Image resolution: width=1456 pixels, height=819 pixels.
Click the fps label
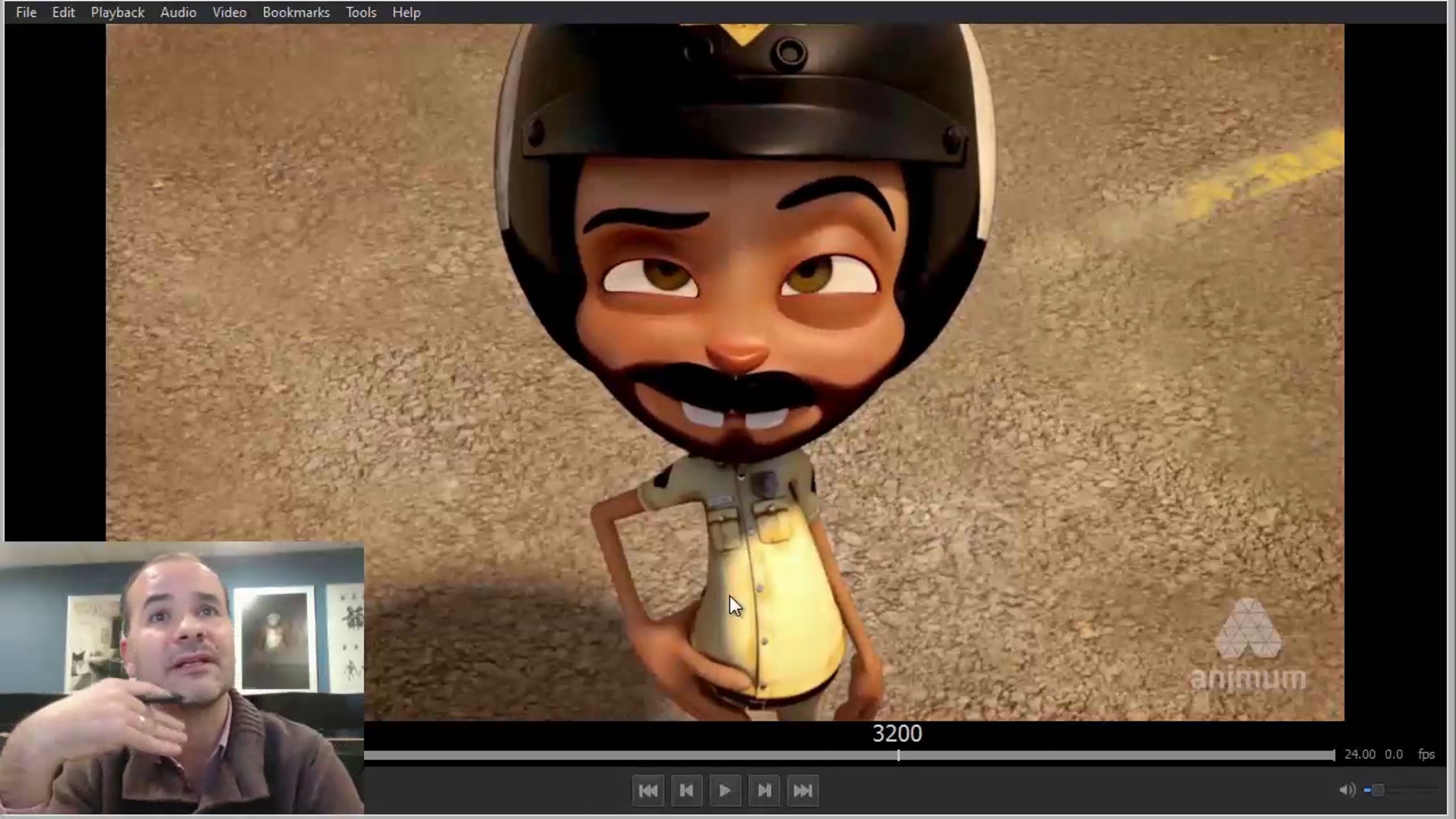[x=1426, y=754]
